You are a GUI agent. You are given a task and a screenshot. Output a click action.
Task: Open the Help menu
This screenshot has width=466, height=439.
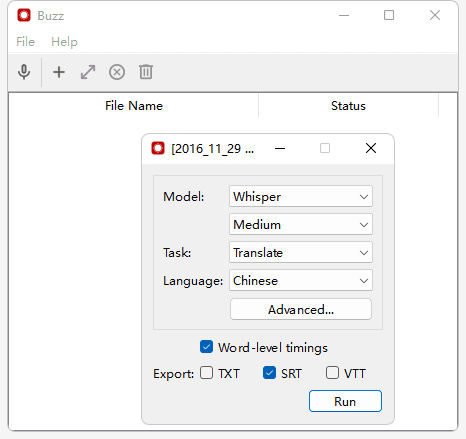point(64,42)
